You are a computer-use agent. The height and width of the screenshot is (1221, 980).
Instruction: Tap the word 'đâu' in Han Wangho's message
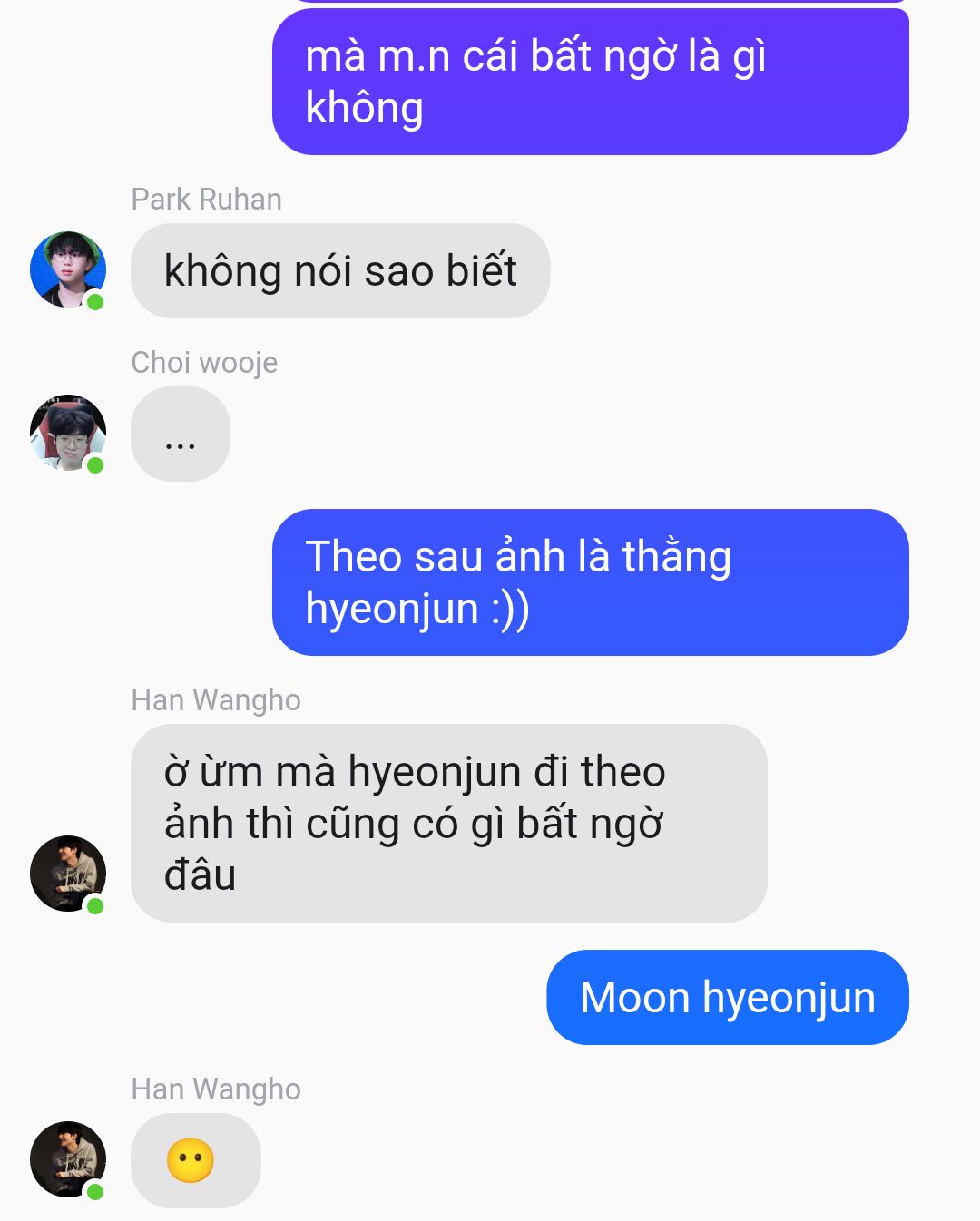tap(200, 874)
